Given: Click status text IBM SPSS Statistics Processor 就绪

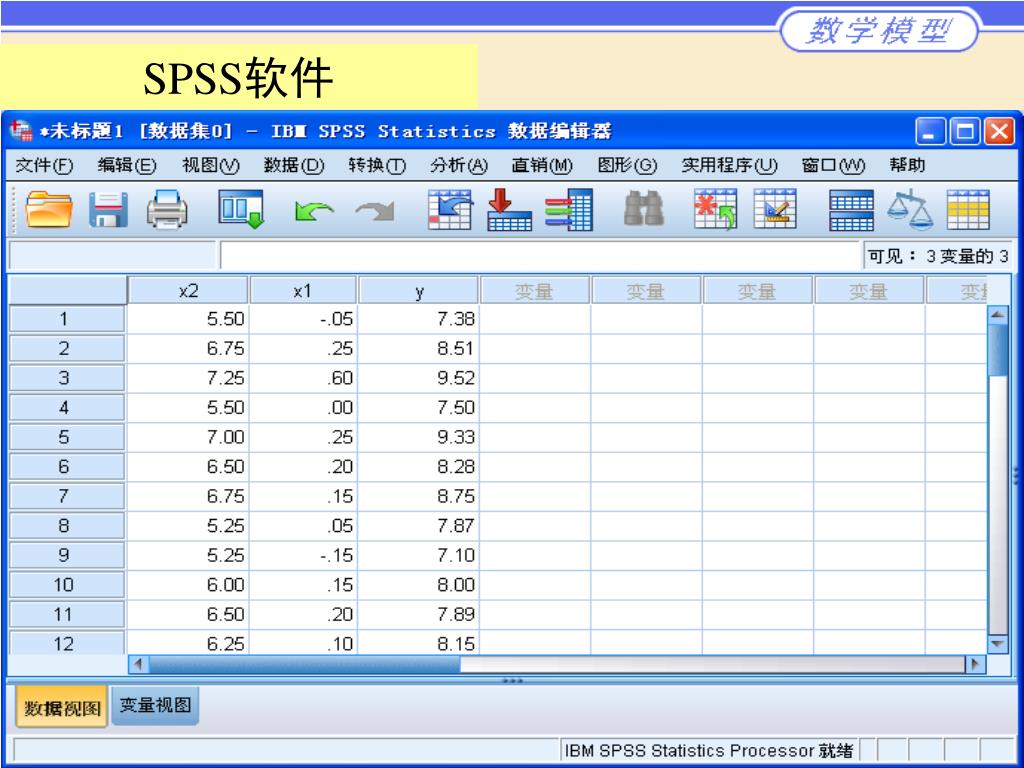Looking at the screenshot, I should click(709, 750).
